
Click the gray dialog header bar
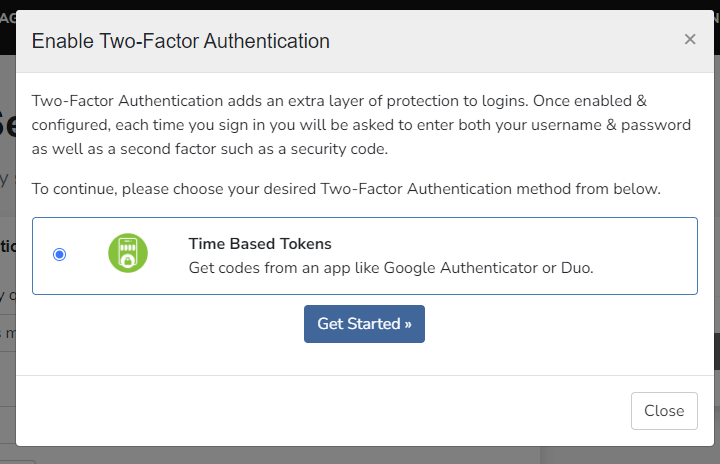pos(365,41)
